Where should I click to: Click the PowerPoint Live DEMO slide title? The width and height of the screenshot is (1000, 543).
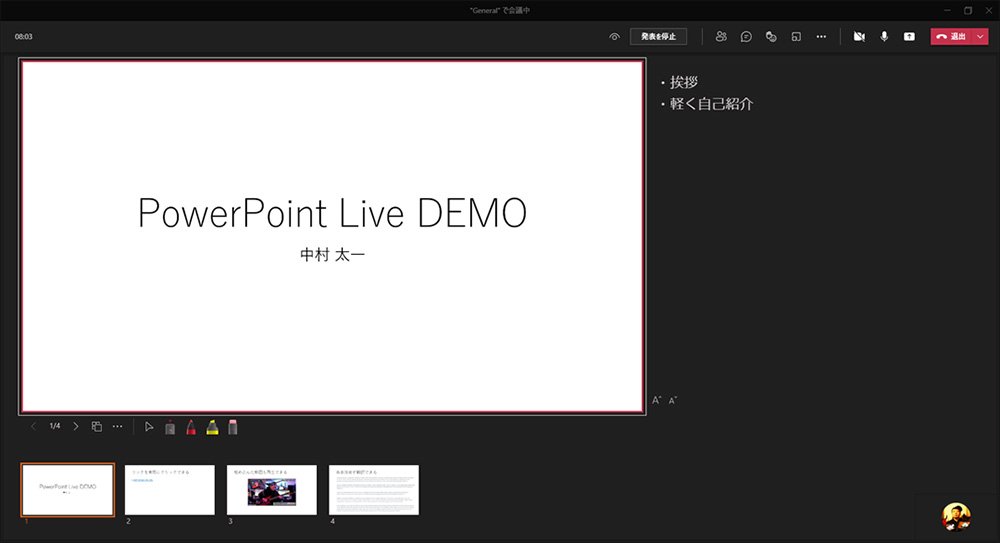332,213
